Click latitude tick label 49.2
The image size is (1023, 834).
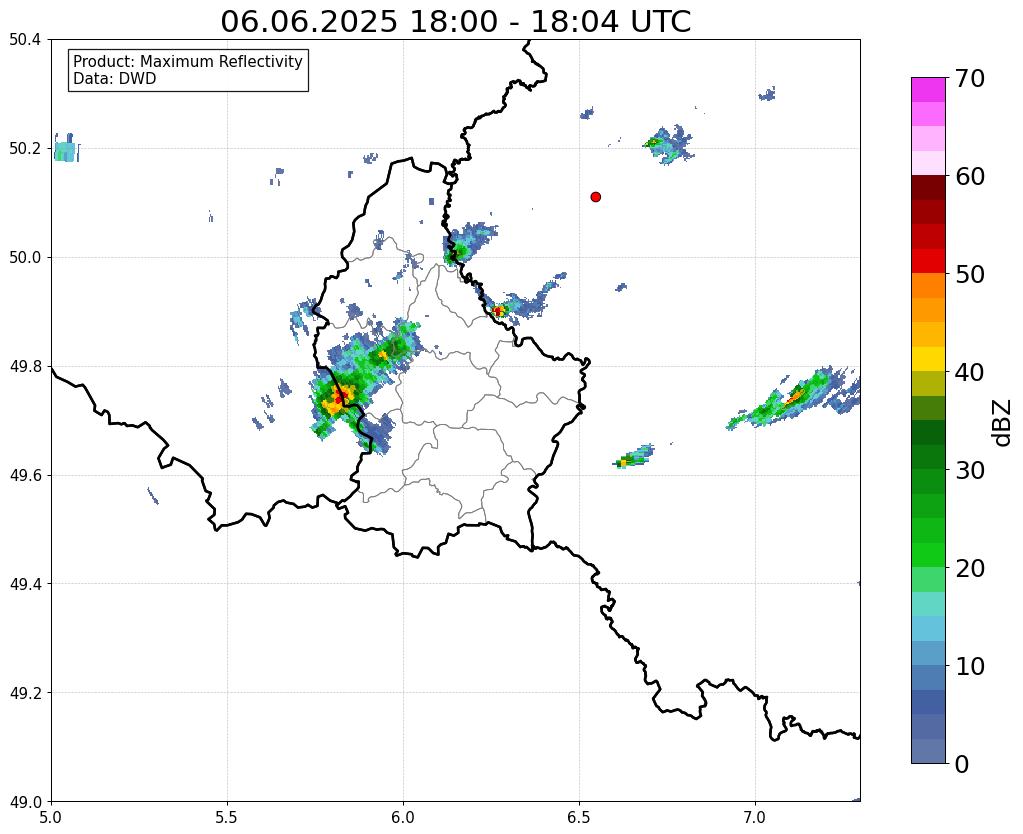click(x=25, y=693)
